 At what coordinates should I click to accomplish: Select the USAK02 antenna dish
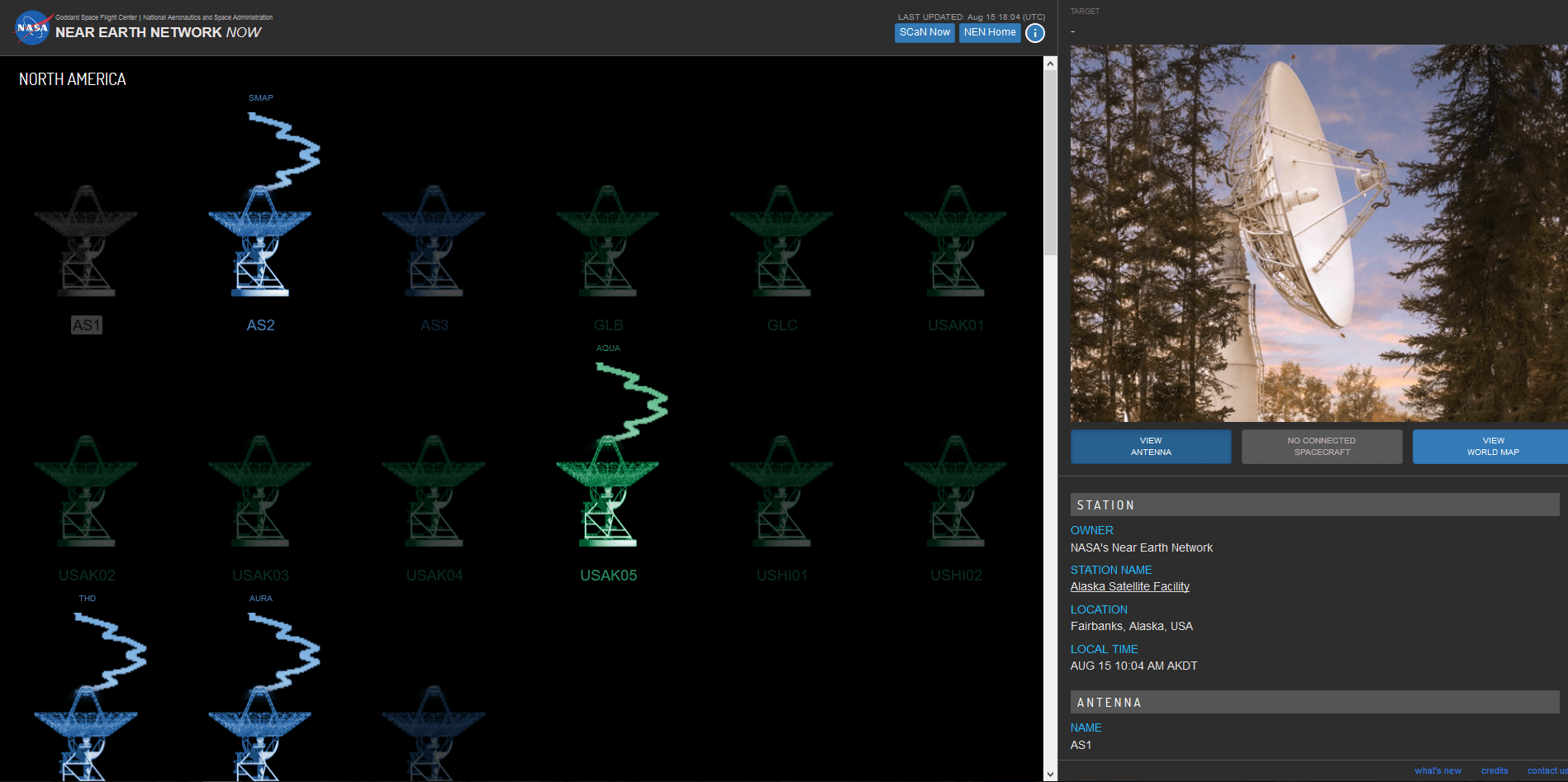[86, 491]
